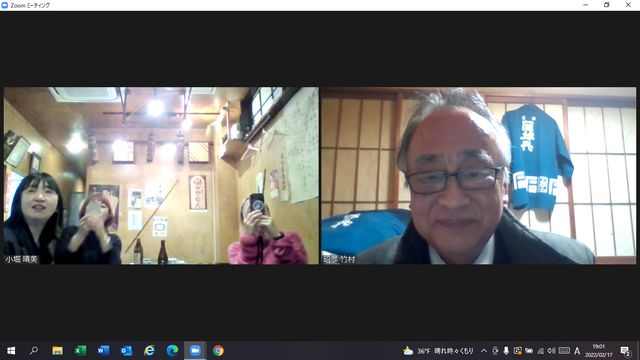Show hidden system tray icons

point(484,351)
